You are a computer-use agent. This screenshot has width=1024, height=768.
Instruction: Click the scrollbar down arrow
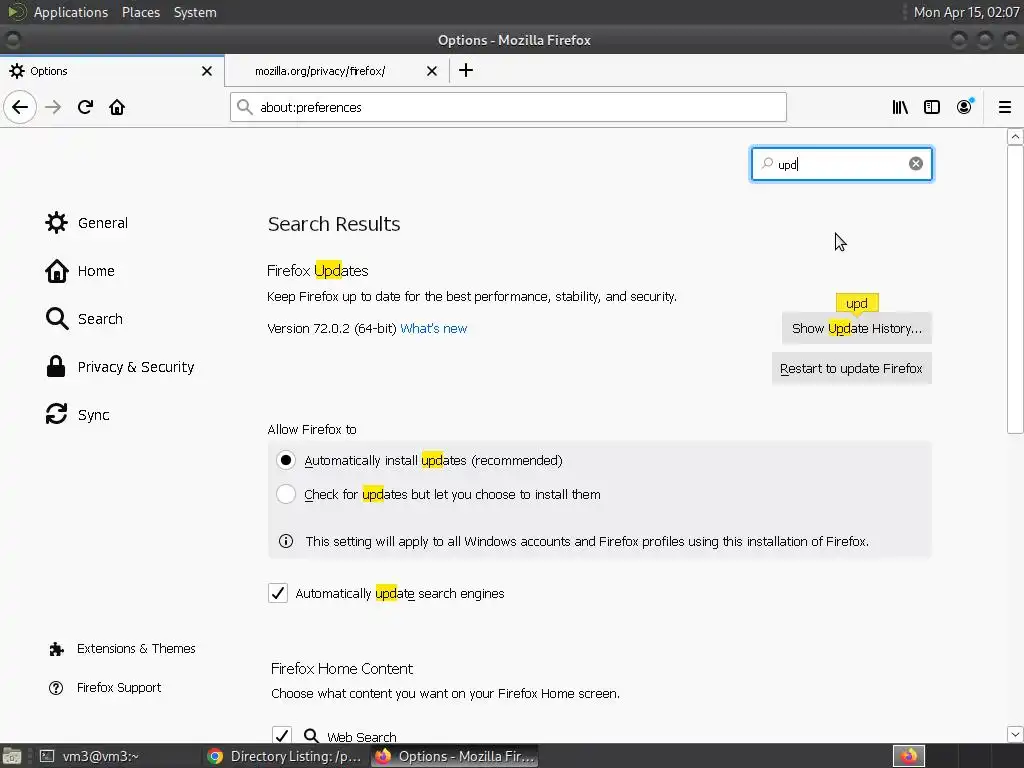(1015, 734)
